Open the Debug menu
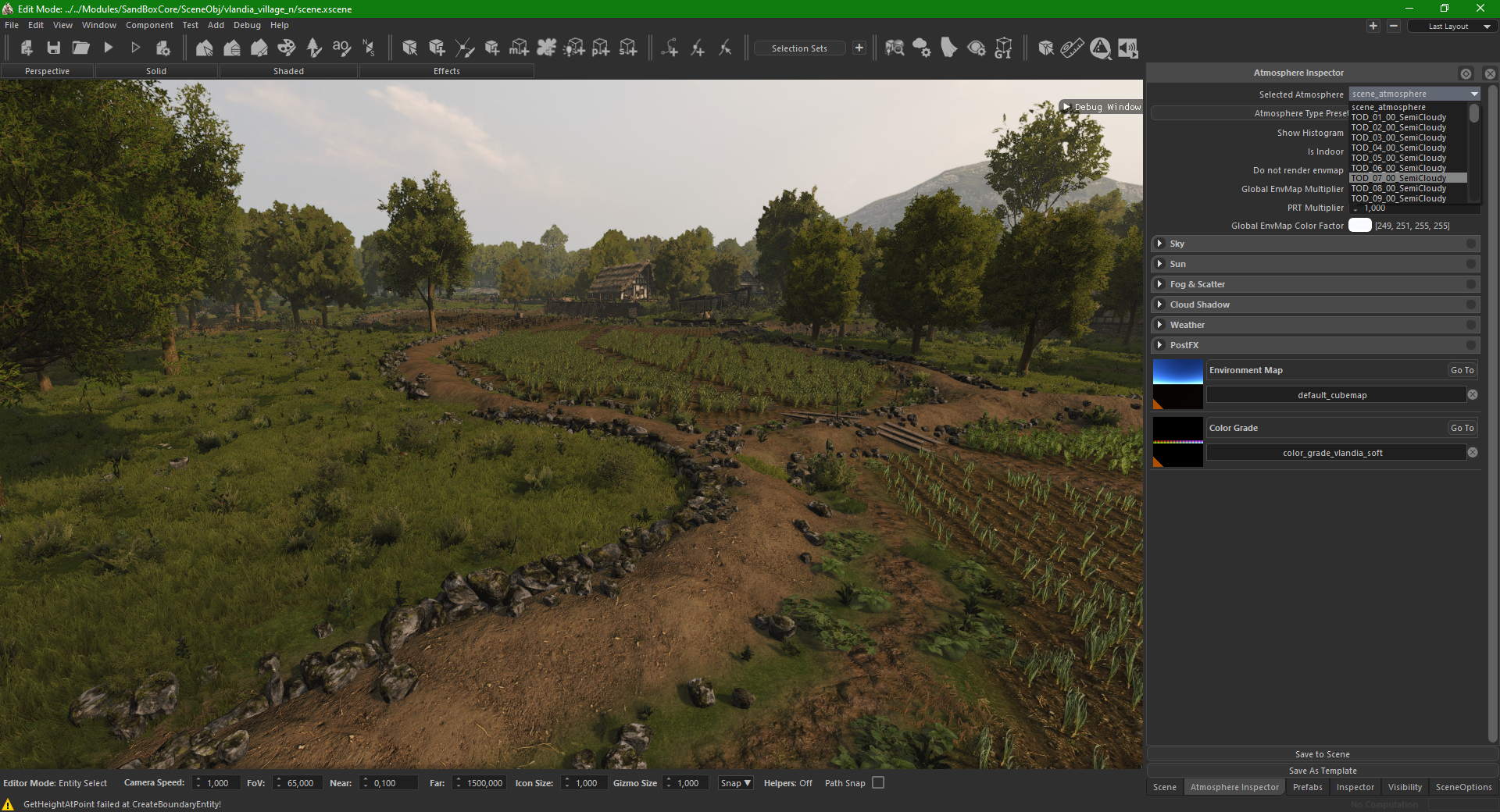1500x812 pixels. [247, 25]
